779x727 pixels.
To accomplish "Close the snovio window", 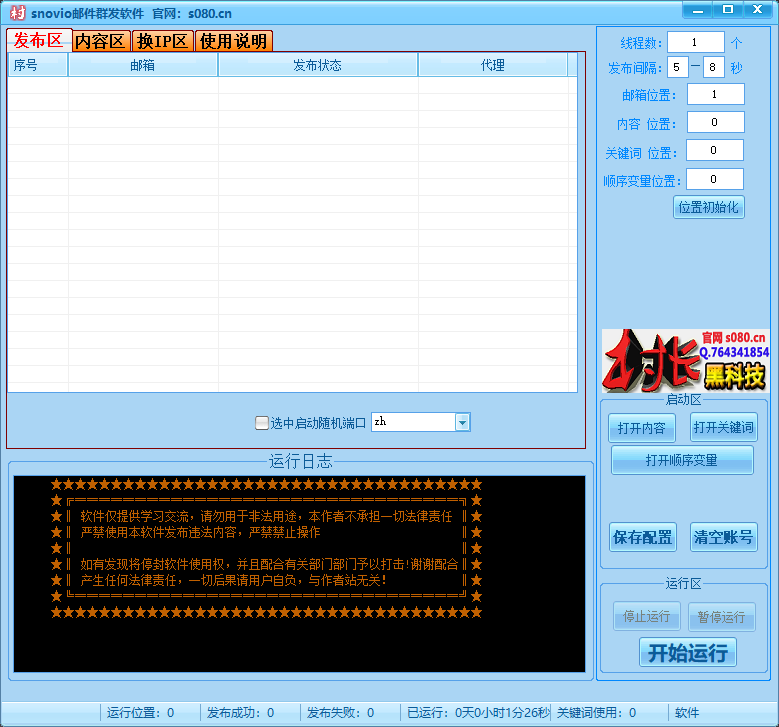I will coord(757,9).
